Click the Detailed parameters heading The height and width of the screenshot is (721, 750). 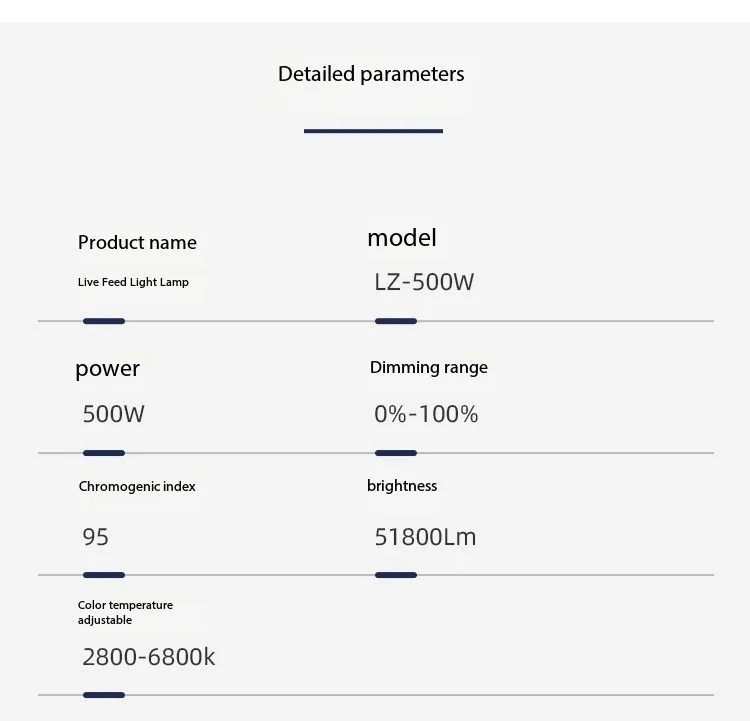click(x=371, y=74)
